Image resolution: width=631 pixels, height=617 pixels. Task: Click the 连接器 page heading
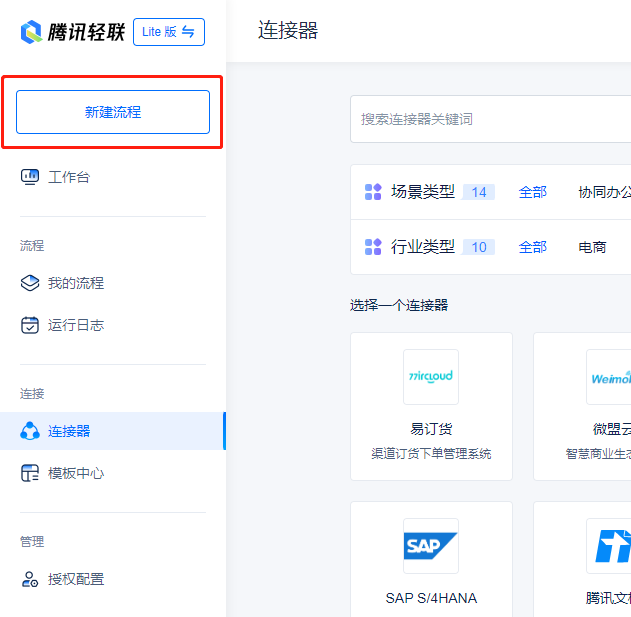pos(288,30)
